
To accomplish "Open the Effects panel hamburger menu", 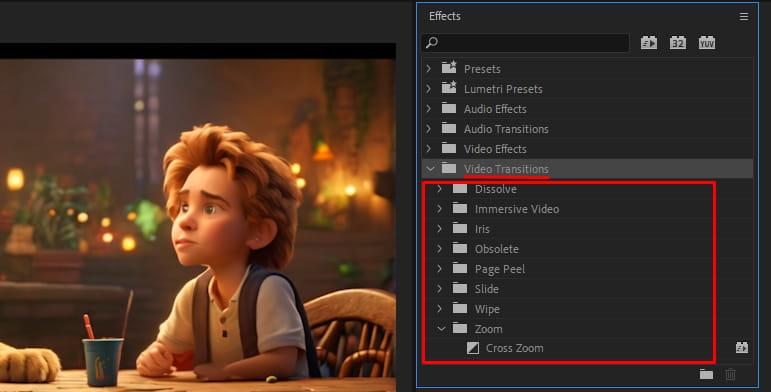I will [744, 17].
